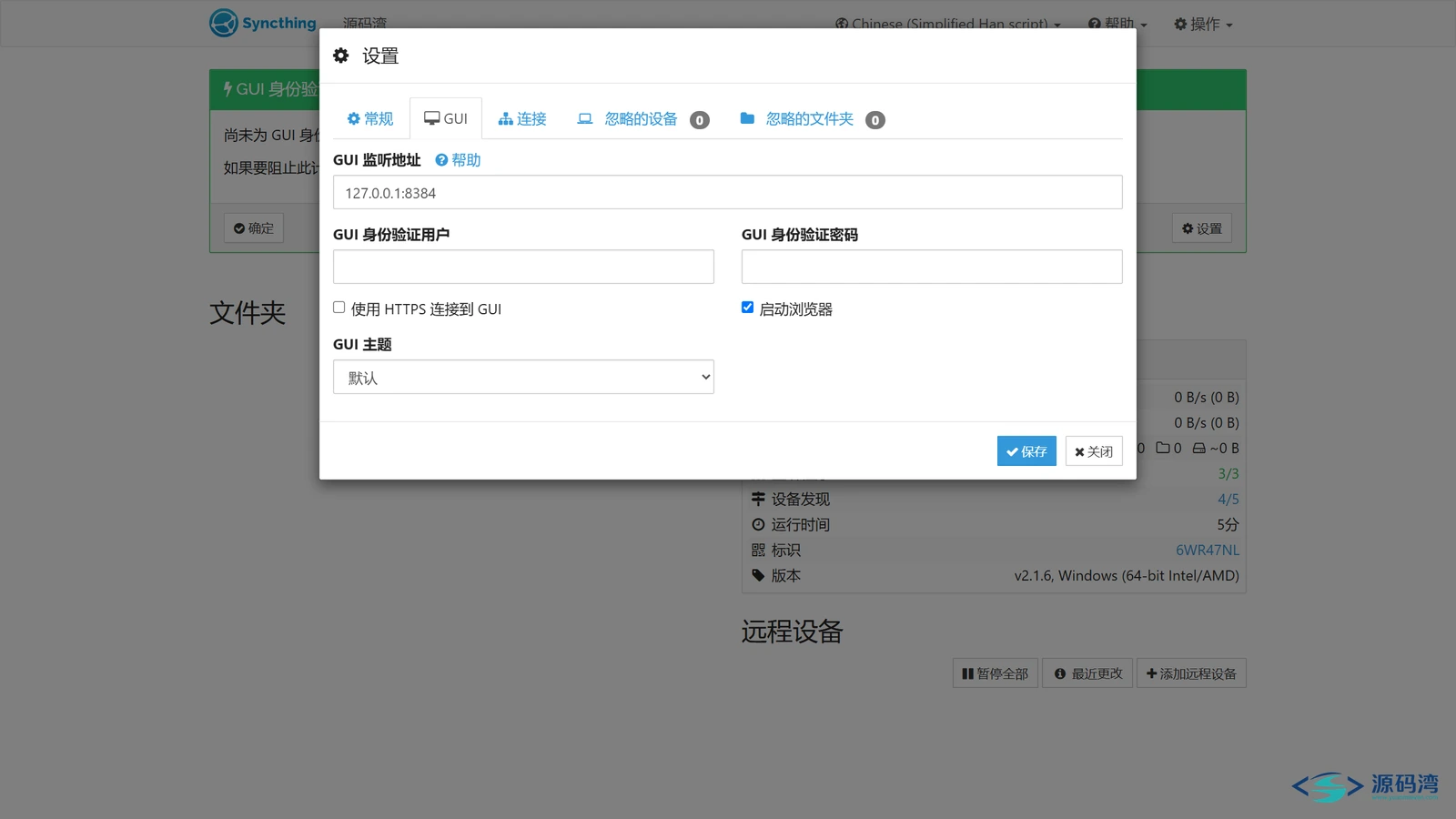The image size is (1456, 819).
Task: Click the 远程设备 heading
Action: point(793,632)
